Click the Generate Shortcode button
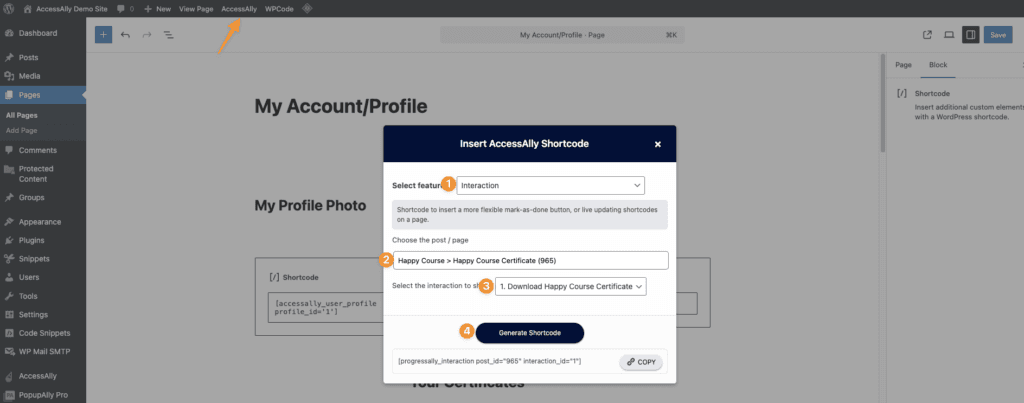 [529, 332]
